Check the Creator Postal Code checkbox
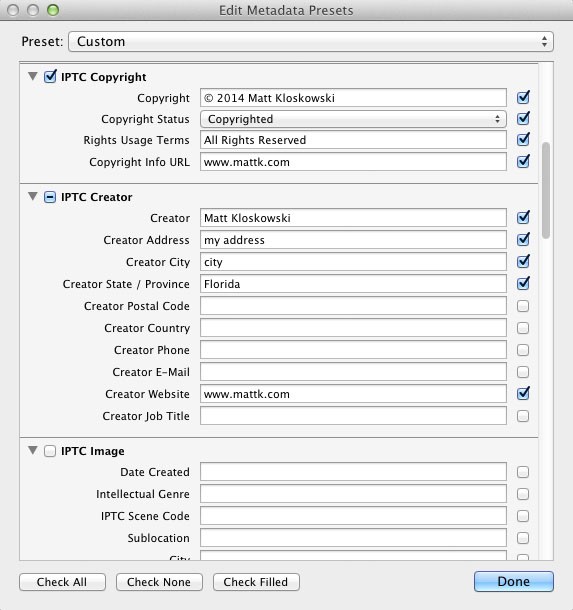Screen dimensions: 573x610 (523, 306)
